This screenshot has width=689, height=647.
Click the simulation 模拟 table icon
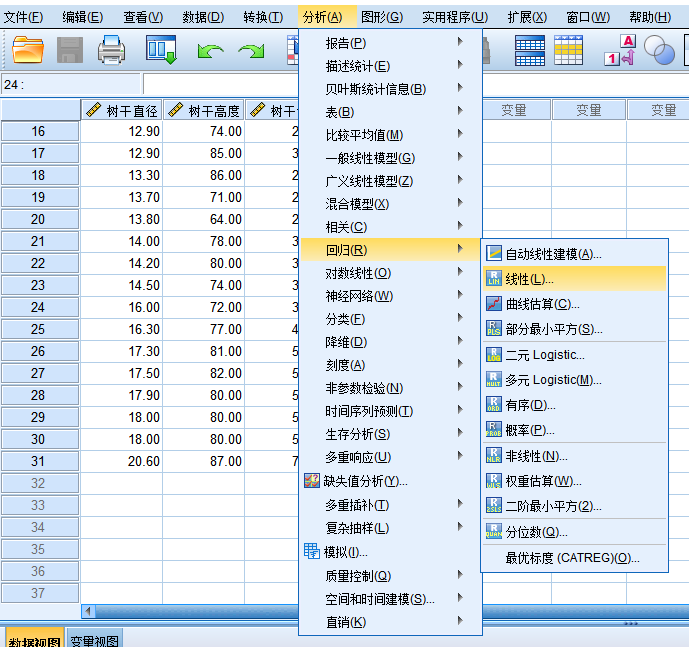tap(312, 551)
